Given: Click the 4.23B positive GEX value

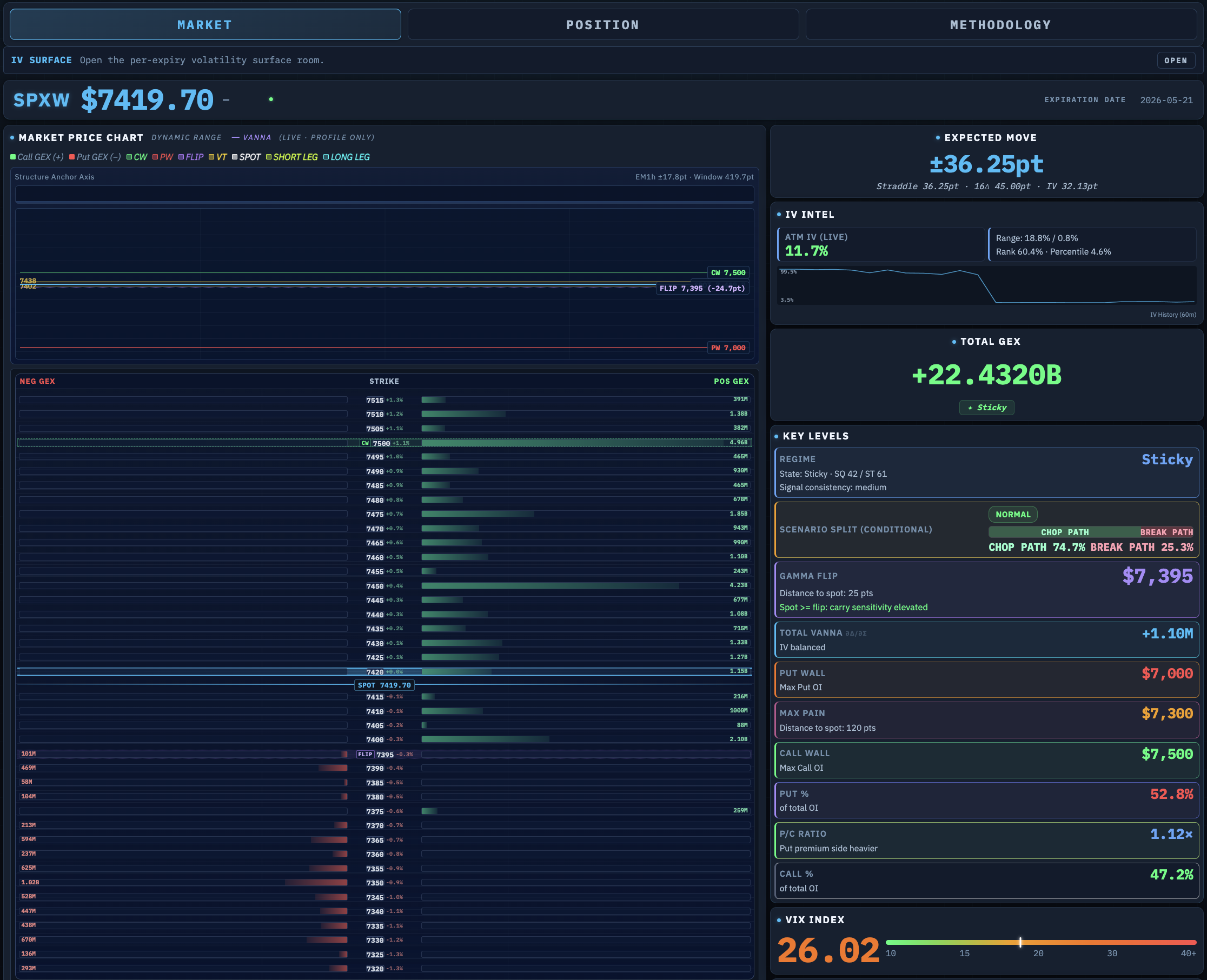Looking at the screenshot, I should 738,585.
